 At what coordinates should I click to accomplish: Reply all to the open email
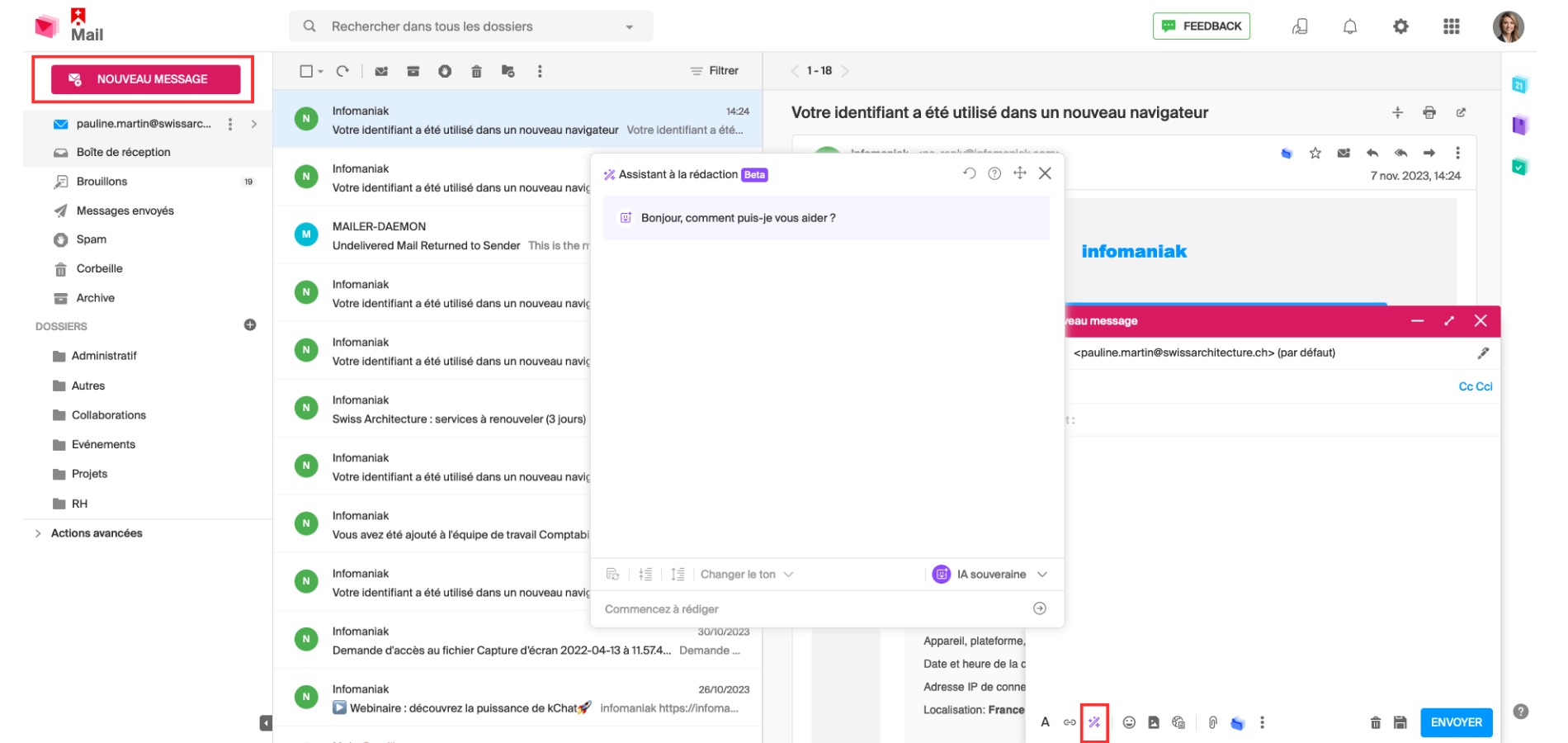coord(1400,153)
